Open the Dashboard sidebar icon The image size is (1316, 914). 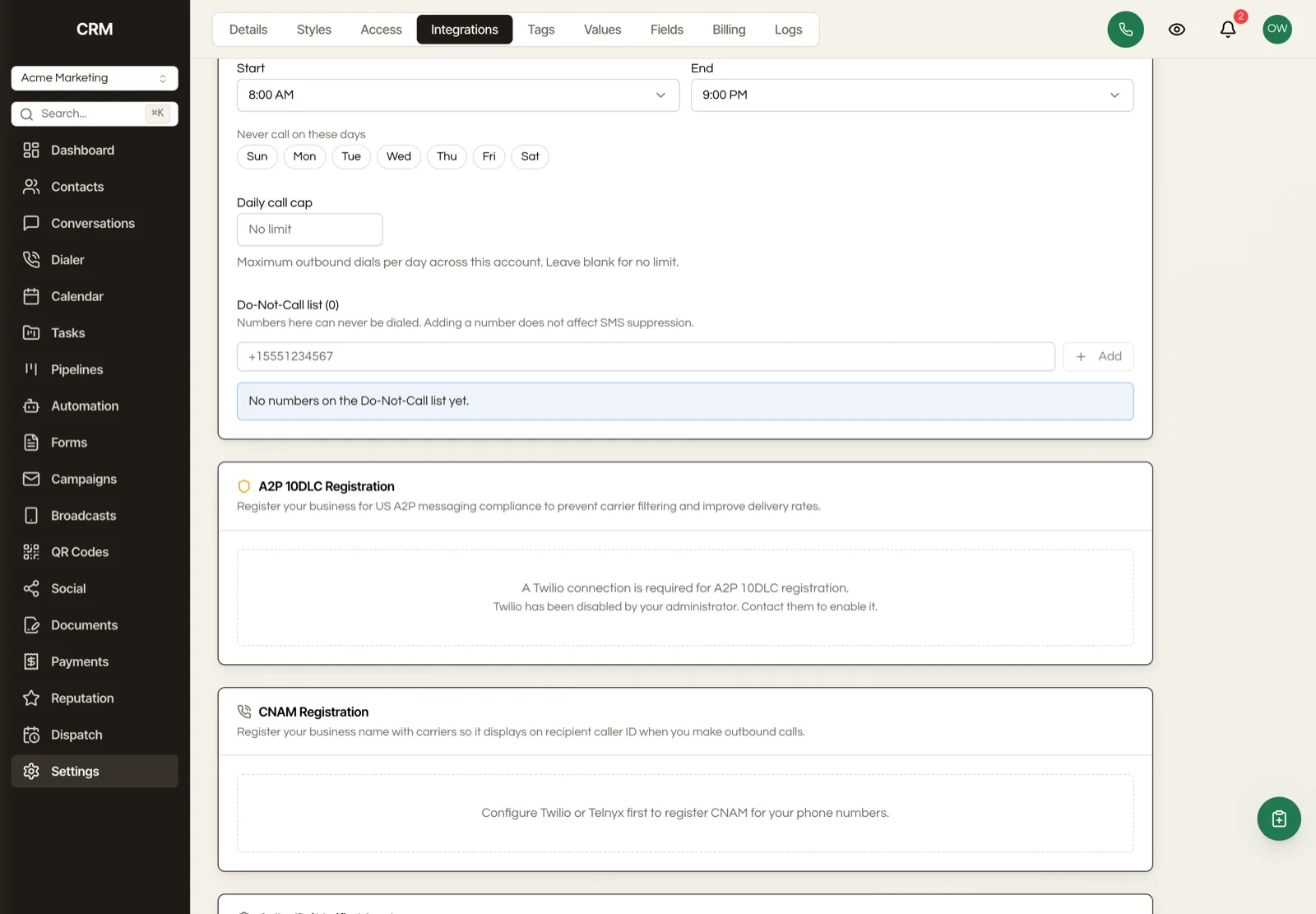pos(31,150)
